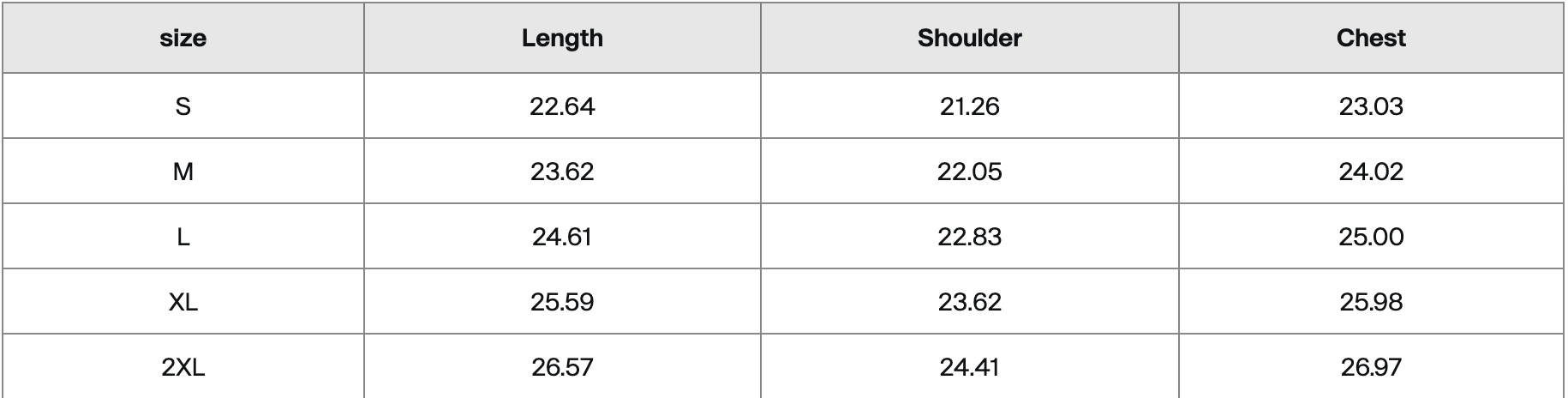Select Chest value 24.02
Image resolution: width=1568 pixels, height=398 pixels.
(x=1371, y=172)
